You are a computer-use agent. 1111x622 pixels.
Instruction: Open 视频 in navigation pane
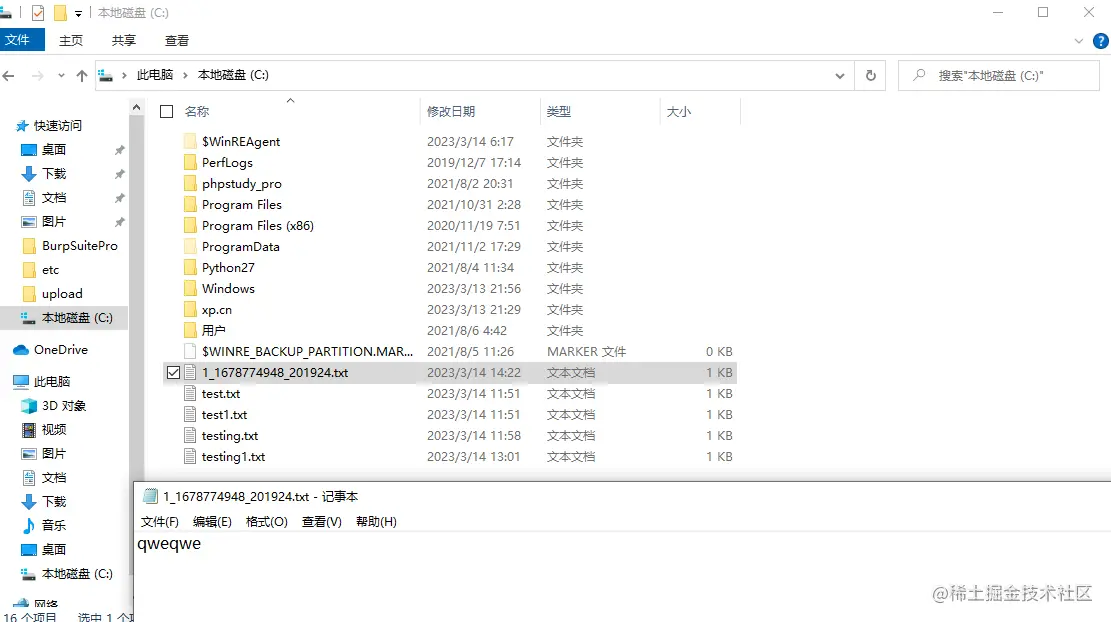[x=54, y=430]
